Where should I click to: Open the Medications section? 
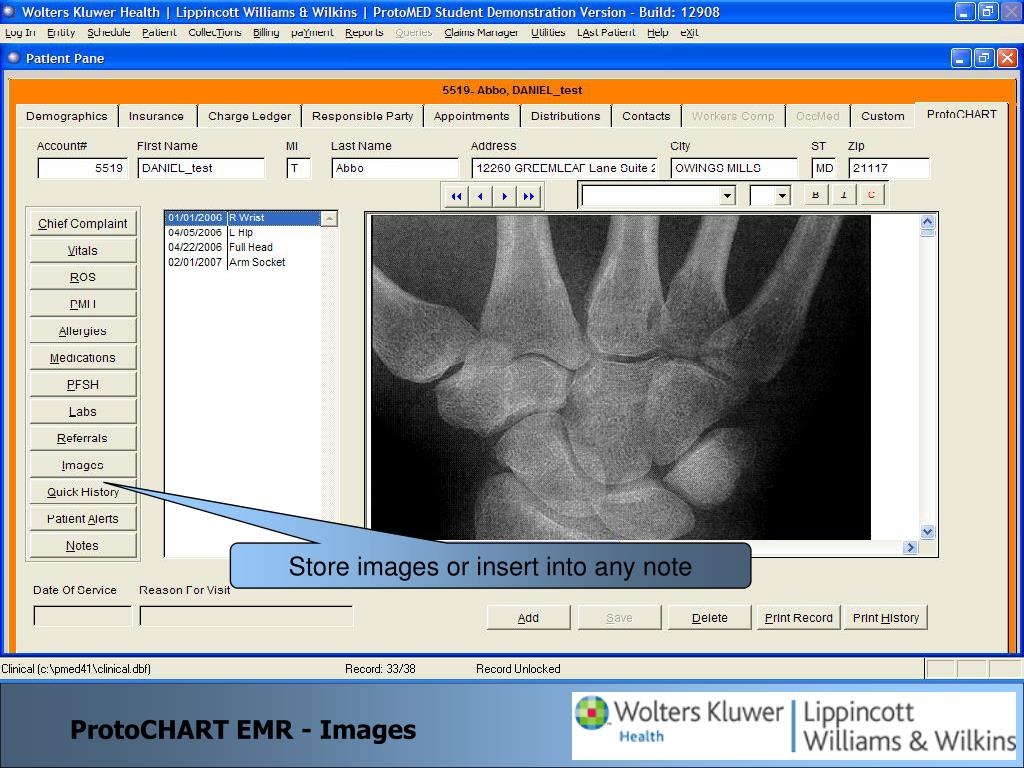(x=83, y=357)
